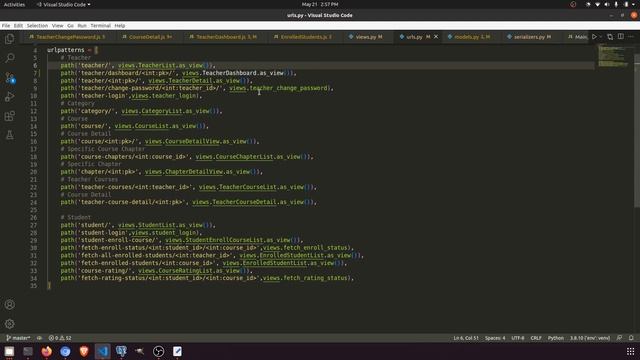Expand Run button dropdown arrow
Screen dimensions: 640x360
coord(601,37)
